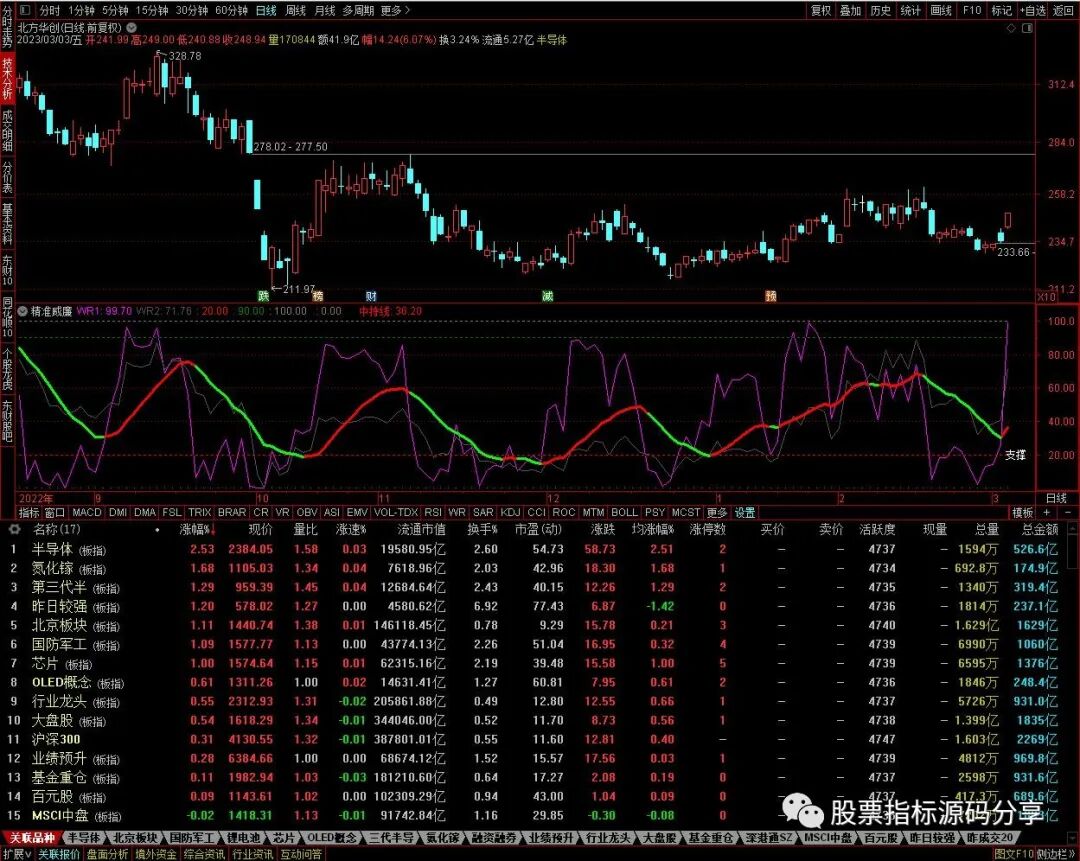Toggle the 侧边栏 sidebar at bottom right
Image resolution: width=1080 pixels, height=861 pixels.
(1056, 854)
